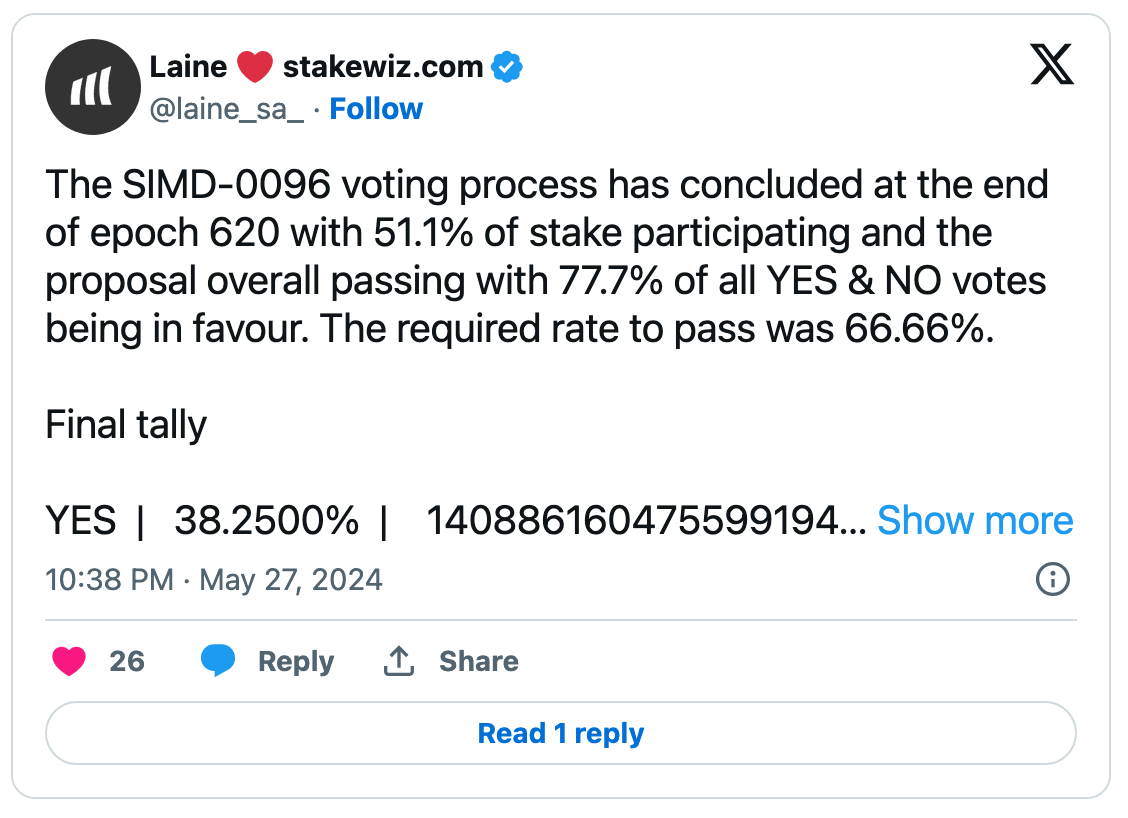Click the SIMD-0096 tweet body text
This screenshot has width=1128, height=818.
point(546,256)
